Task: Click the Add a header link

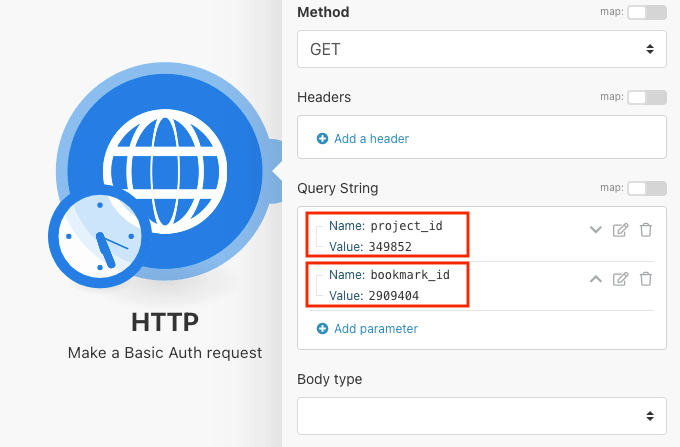Action: [x=371, y=139]
